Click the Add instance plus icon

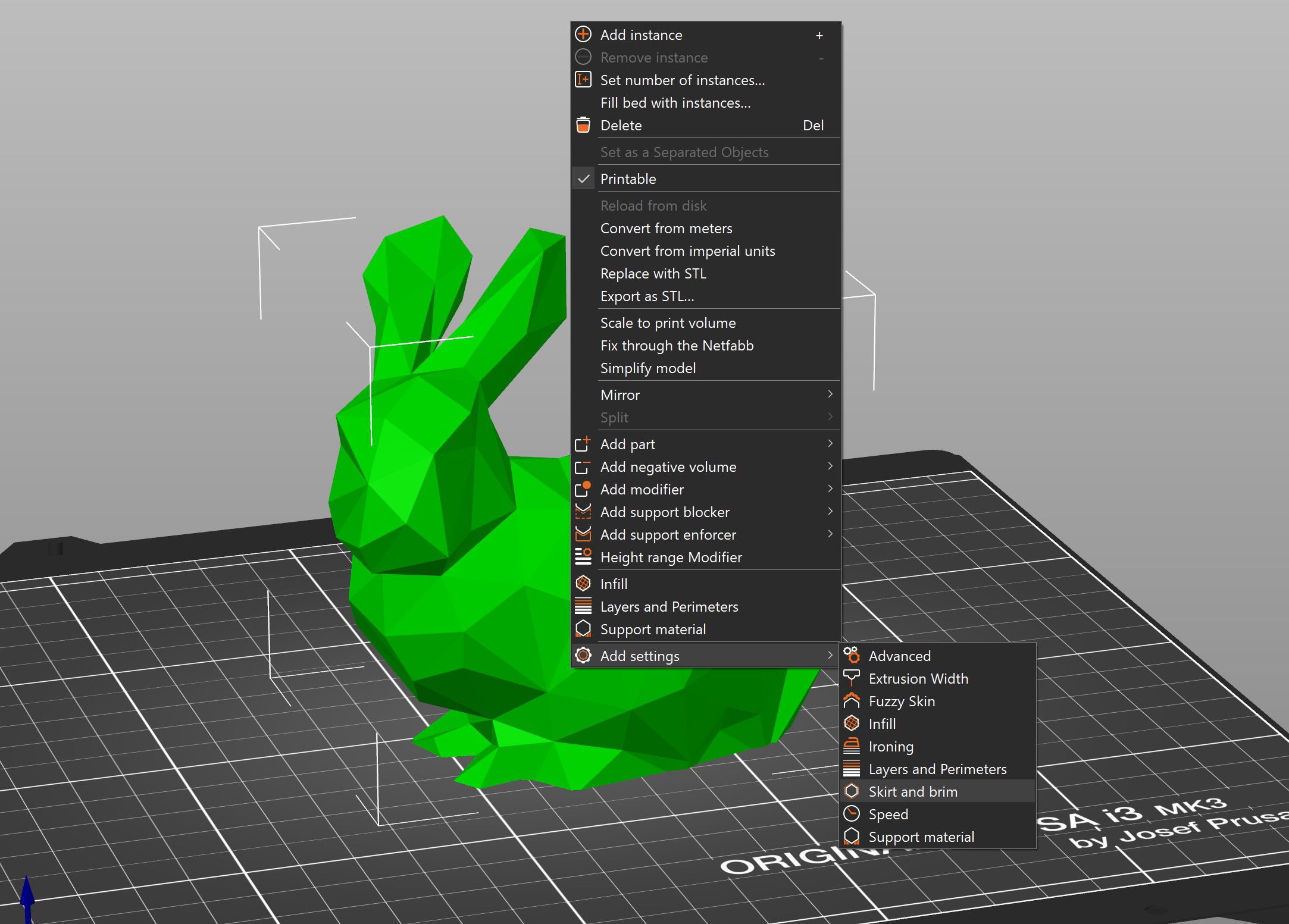[583, 35]
